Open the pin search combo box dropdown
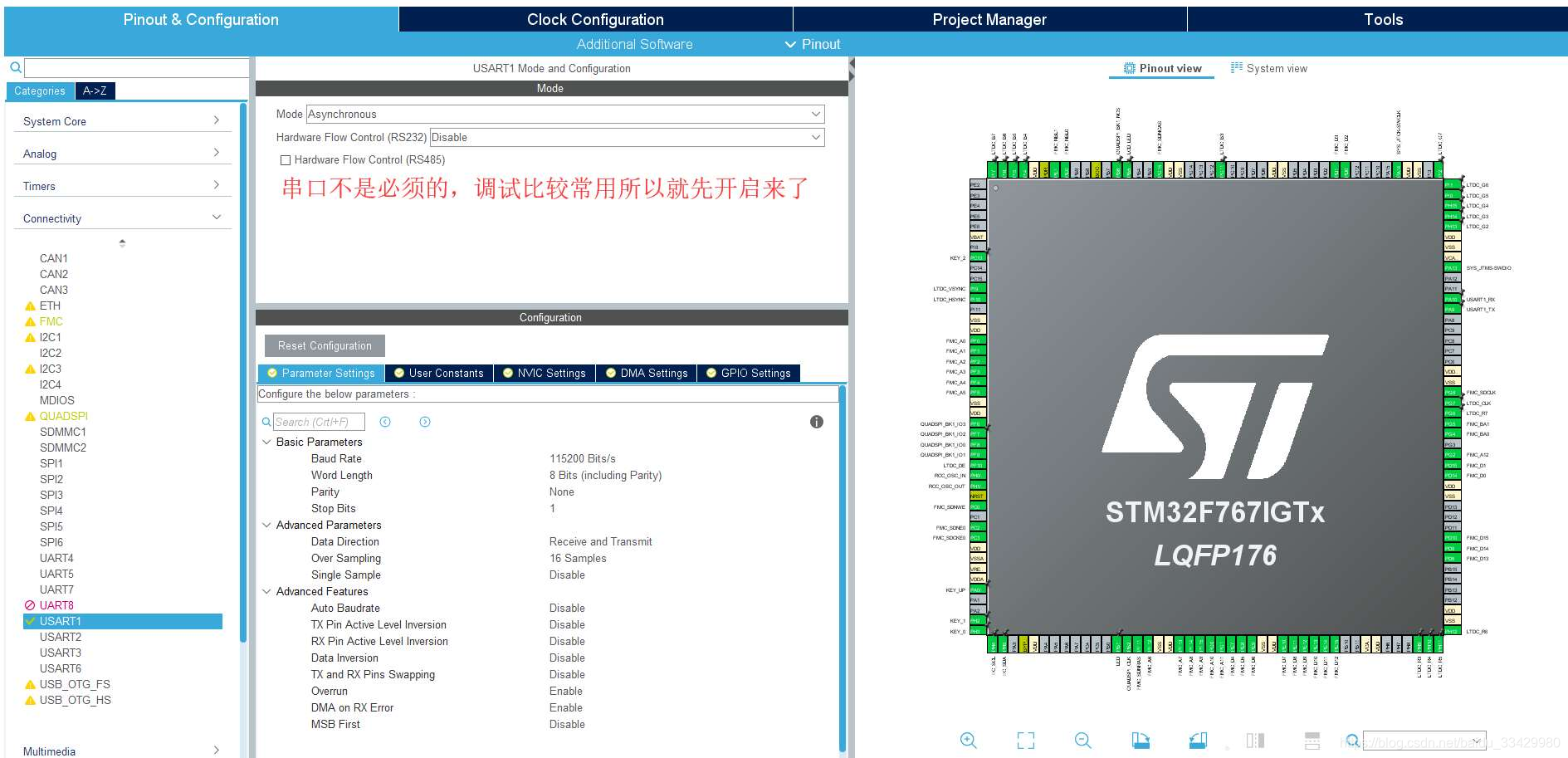Screen dimensions: 1568x758 pyautogui.click(x=1478, y=741)
